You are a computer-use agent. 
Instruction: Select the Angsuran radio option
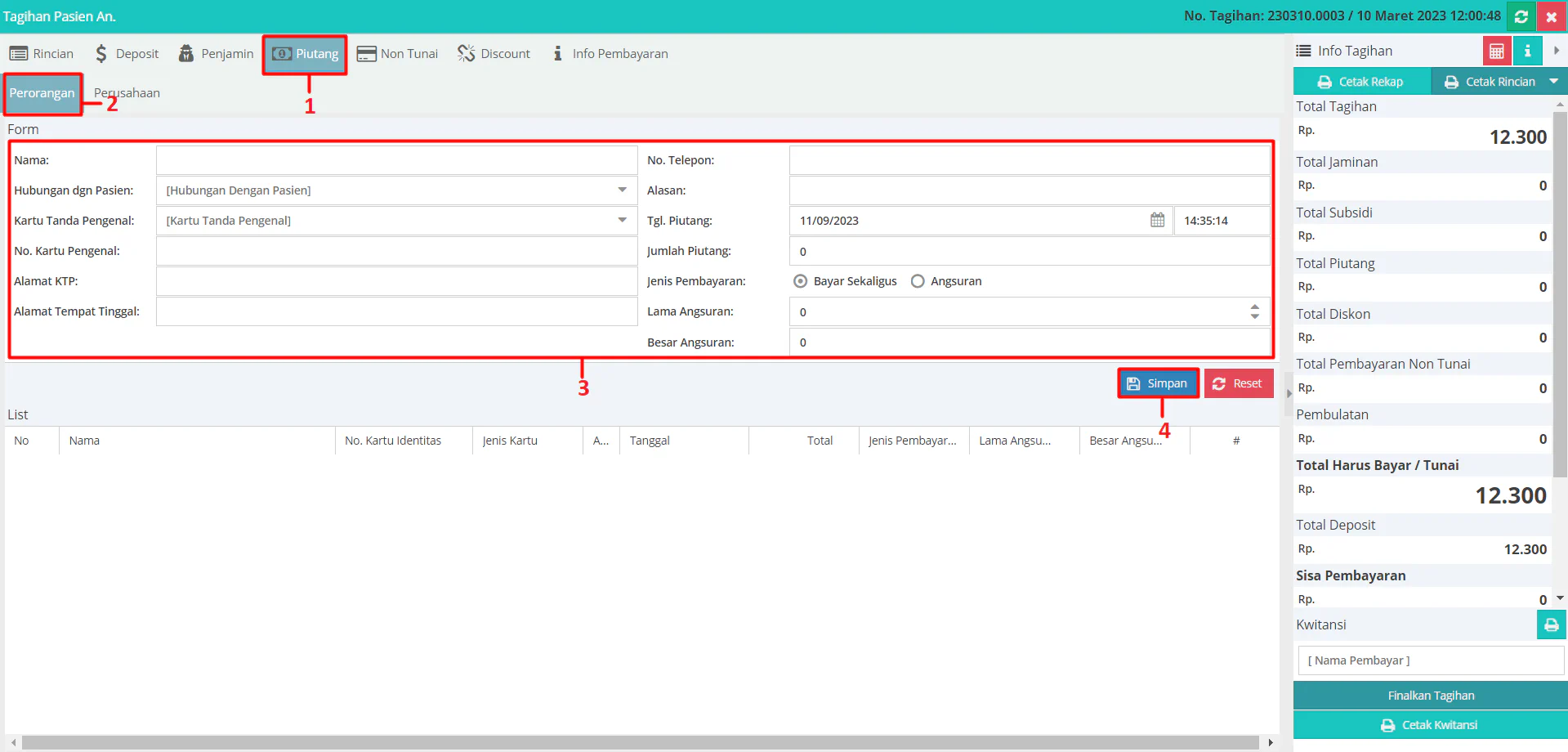(918, 281)
